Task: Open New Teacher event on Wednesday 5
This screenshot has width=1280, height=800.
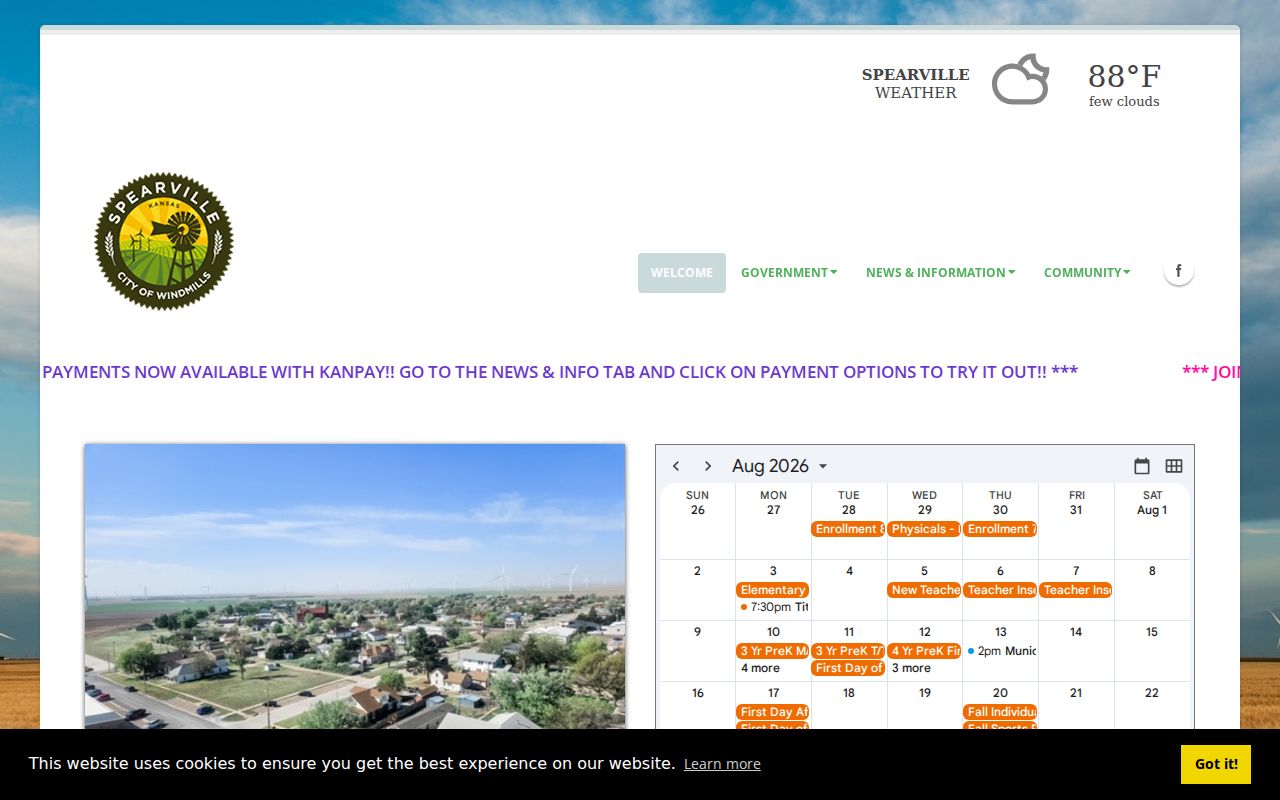Action: [x=924, y=590]
